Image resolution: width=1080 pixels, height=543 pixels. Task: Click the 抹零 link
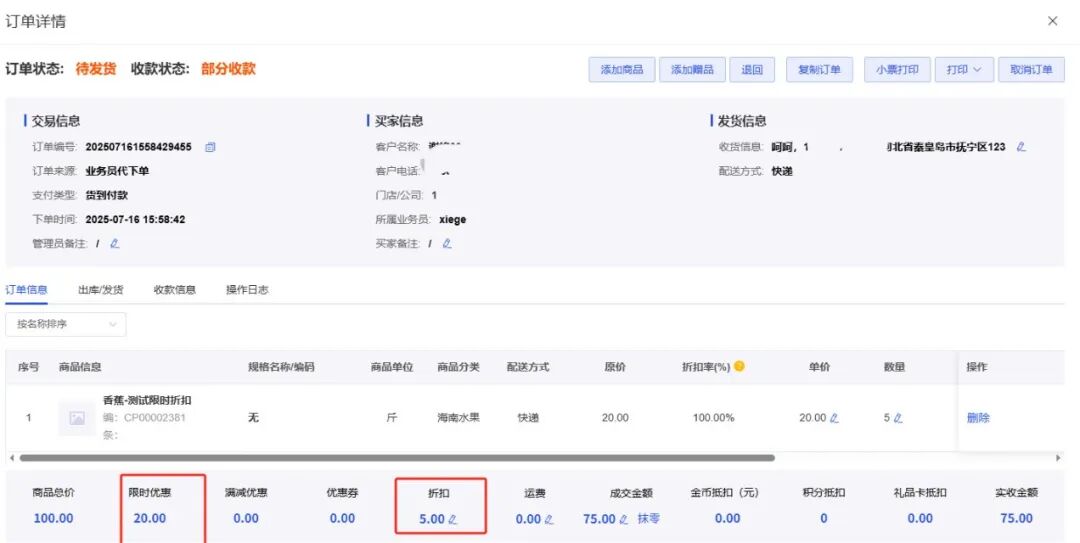click(648, 518)
